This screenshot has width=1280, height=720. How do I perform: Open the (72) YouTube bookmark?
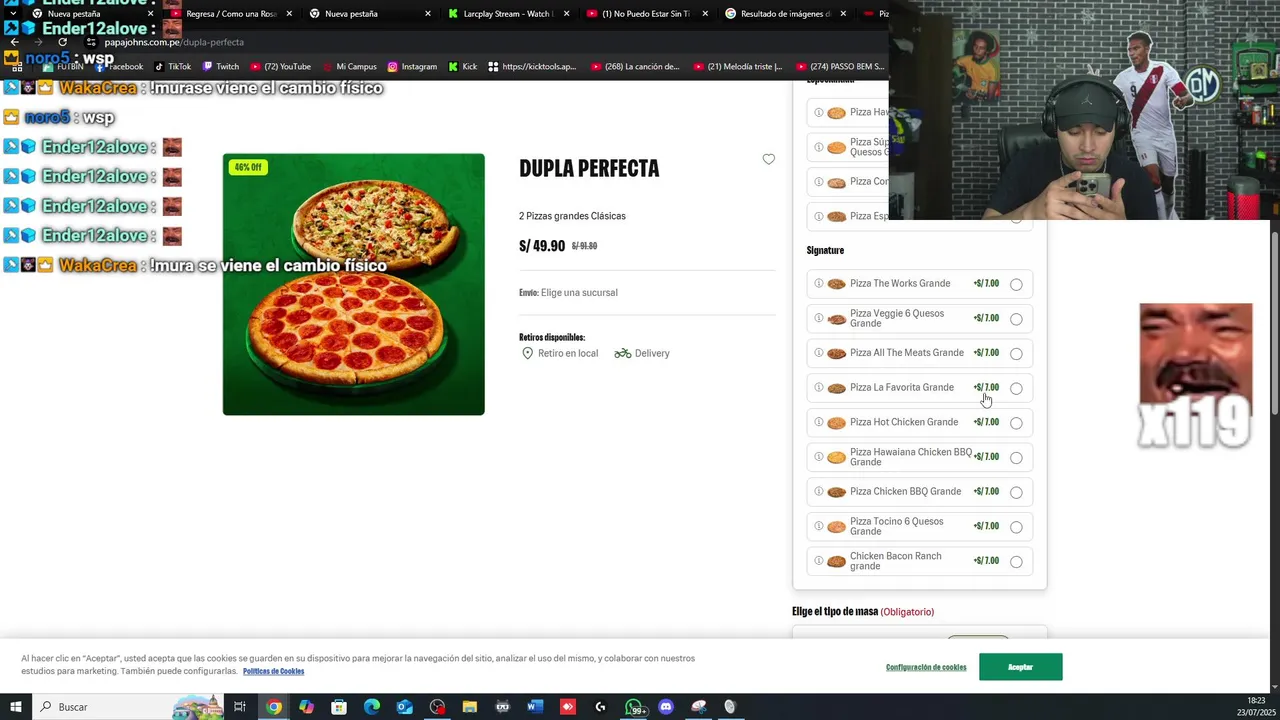click(281, 67)
